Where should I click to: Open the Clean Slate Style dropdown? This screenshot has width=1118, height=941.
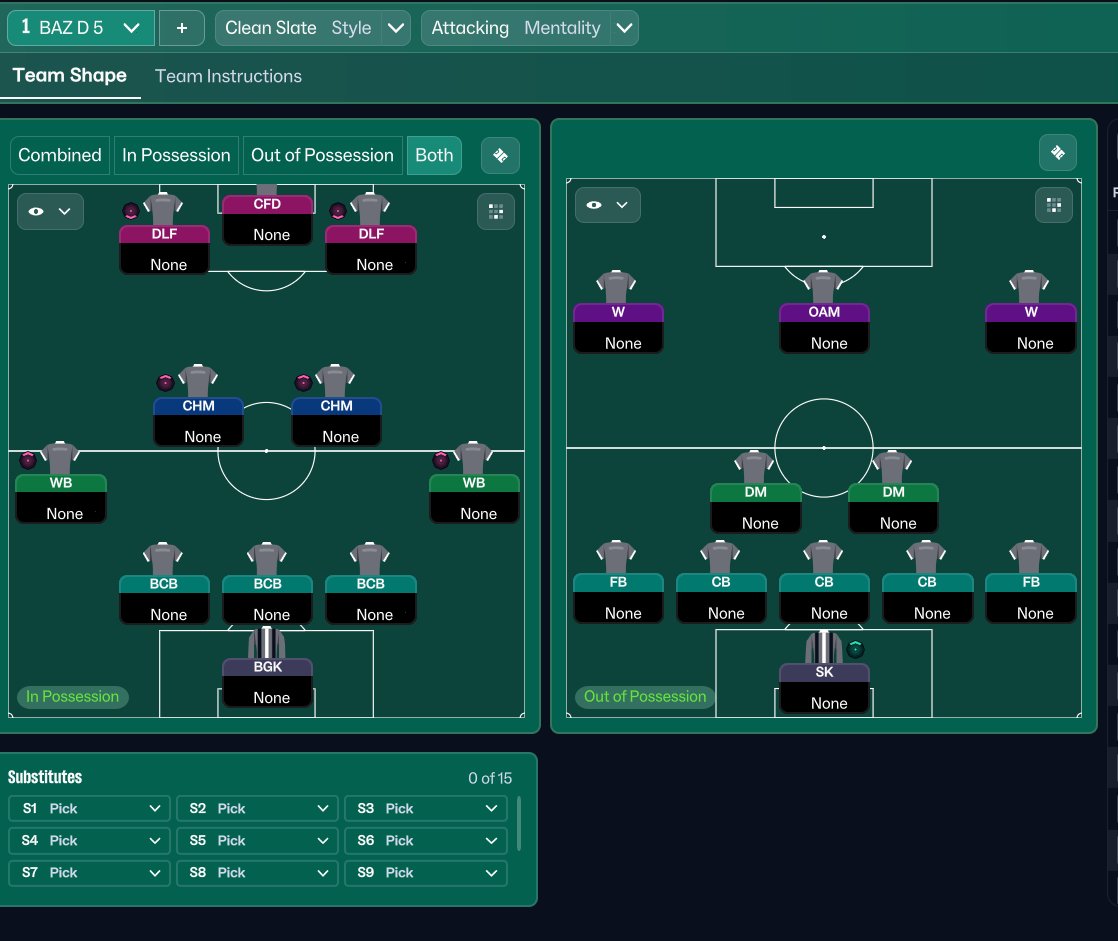pos(312,28)
